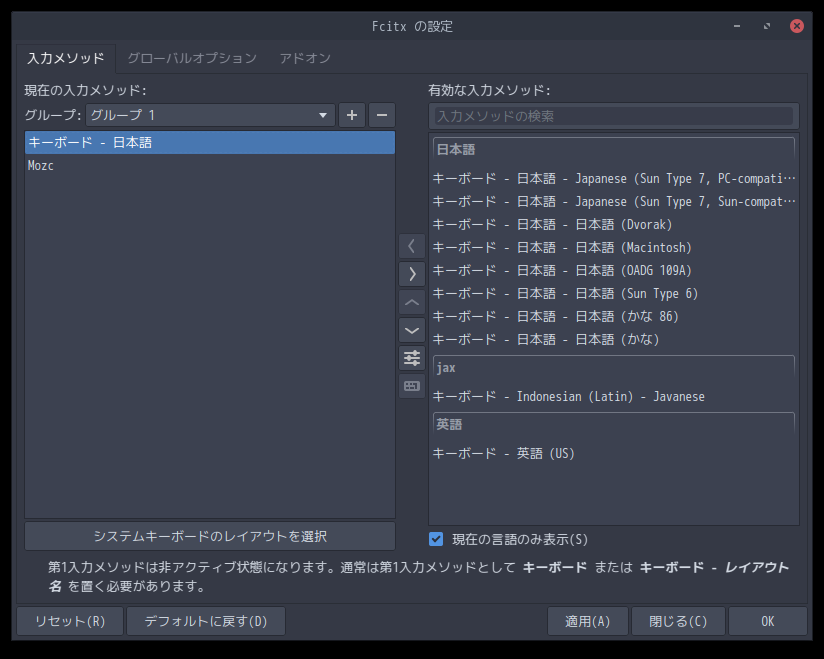Image resolution: width=824 pixels, height=659 pixels.
Task: Move selected input method down with down arrow
Action: [411, 330]
